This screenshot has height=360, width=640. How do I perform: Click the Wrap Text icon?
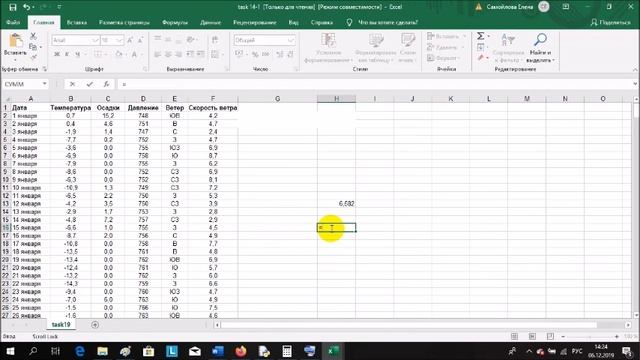click(215, 40)
